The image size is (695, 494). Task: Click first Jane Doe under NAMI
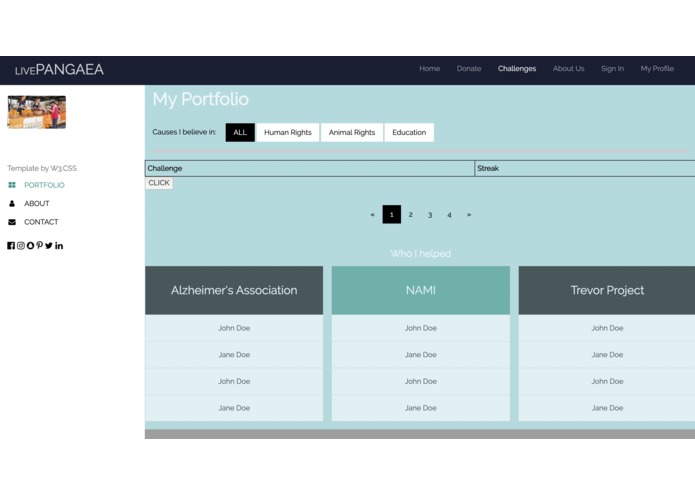421,355
